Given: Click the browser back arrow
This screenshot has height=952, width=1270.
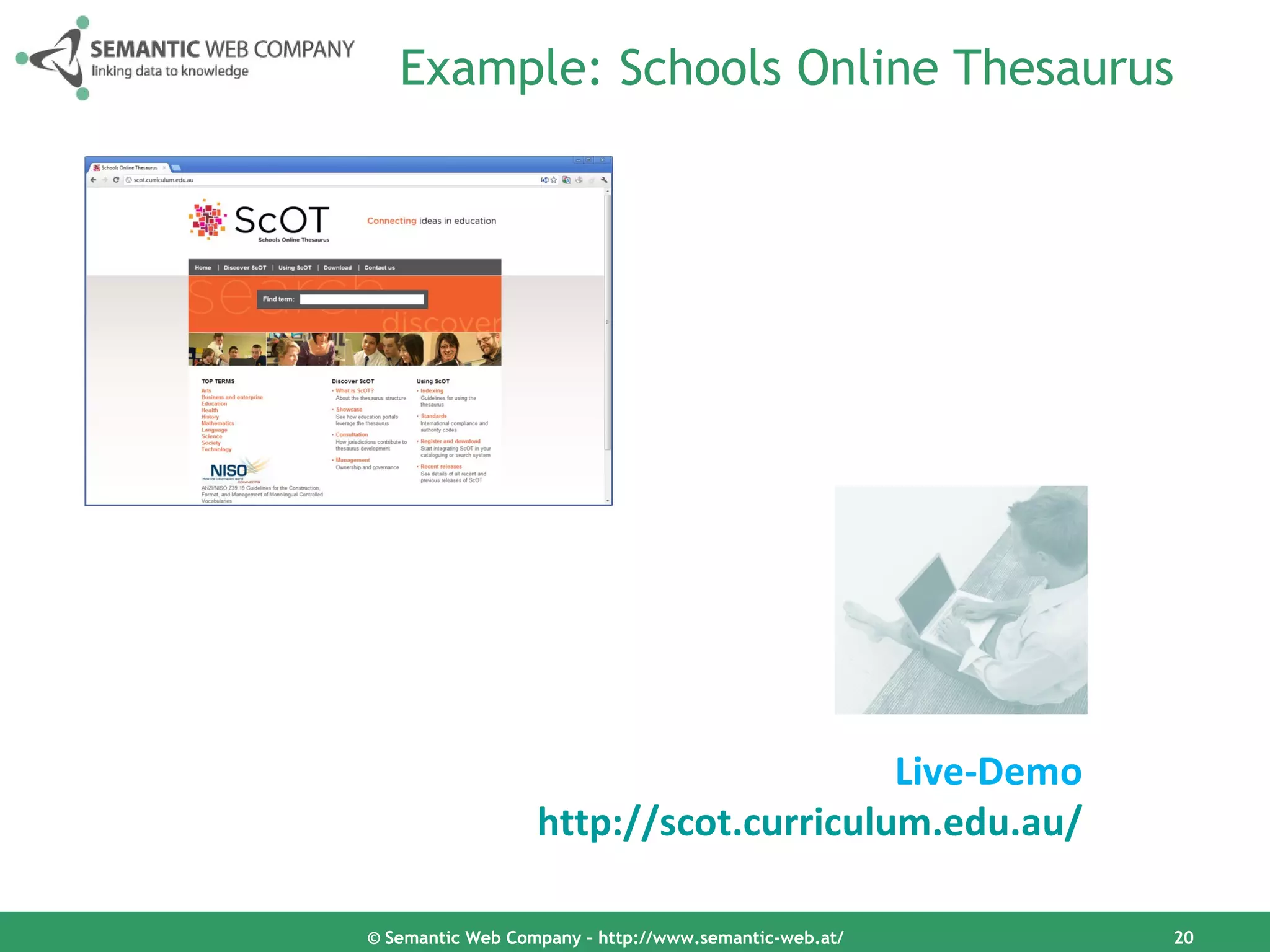Looking at the screenshot, I should (x=94, y=180).
